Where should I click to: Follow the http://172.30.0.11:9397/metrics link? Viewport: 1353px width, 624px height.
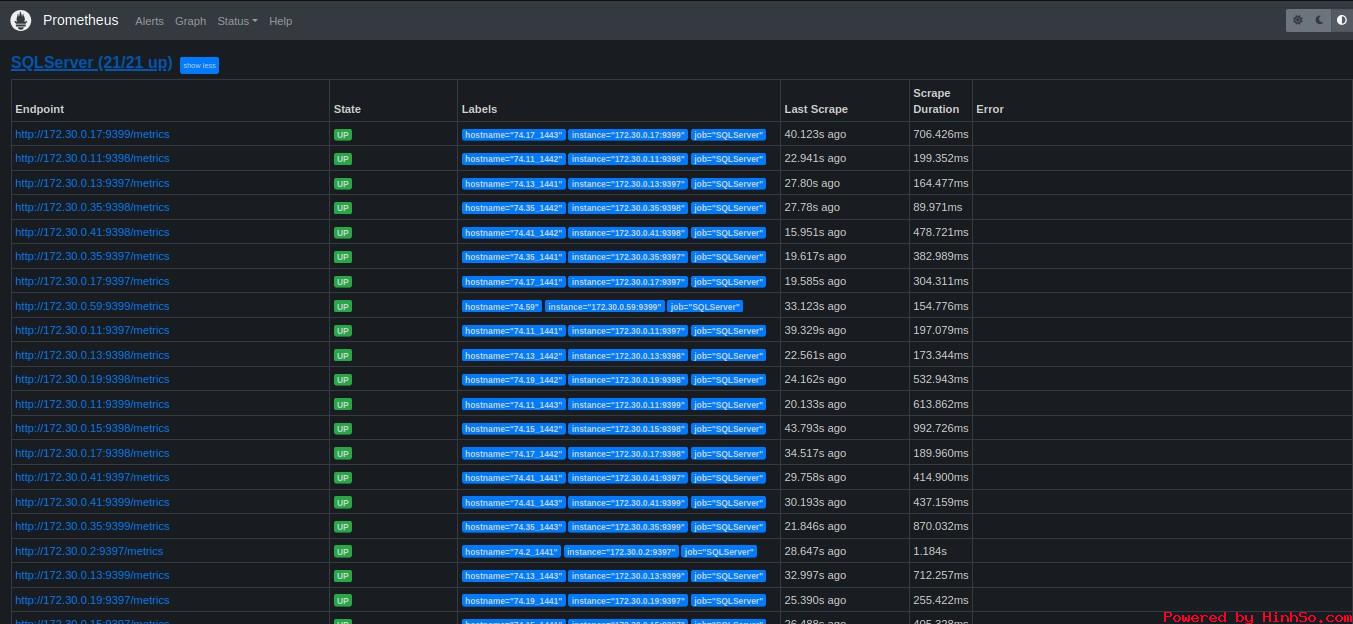(x=92, y=330)
